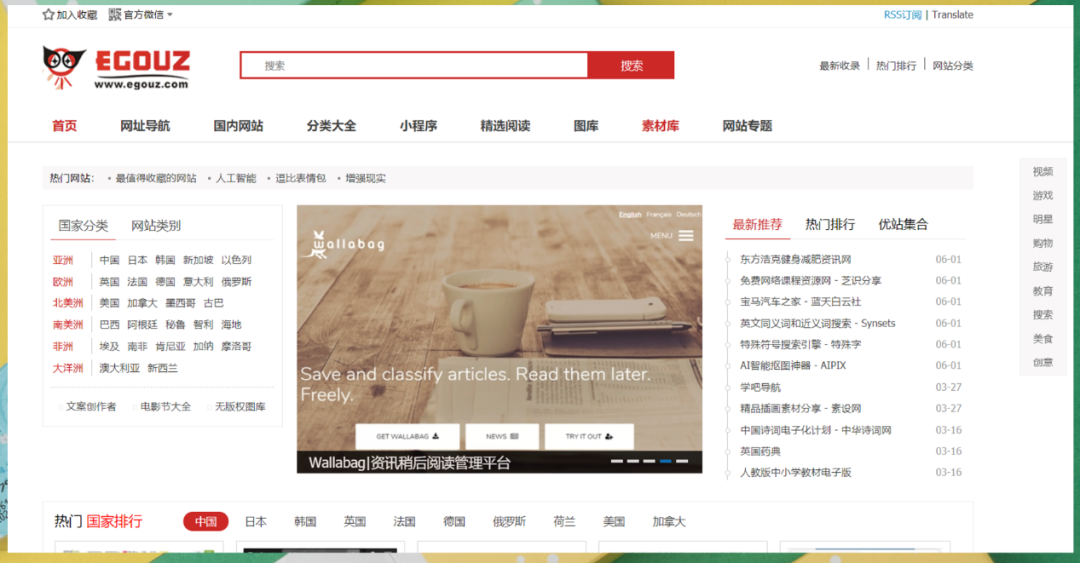
Task: Open 东方浩克健身减肥资讯网 entry
Action: pos(796,260)
